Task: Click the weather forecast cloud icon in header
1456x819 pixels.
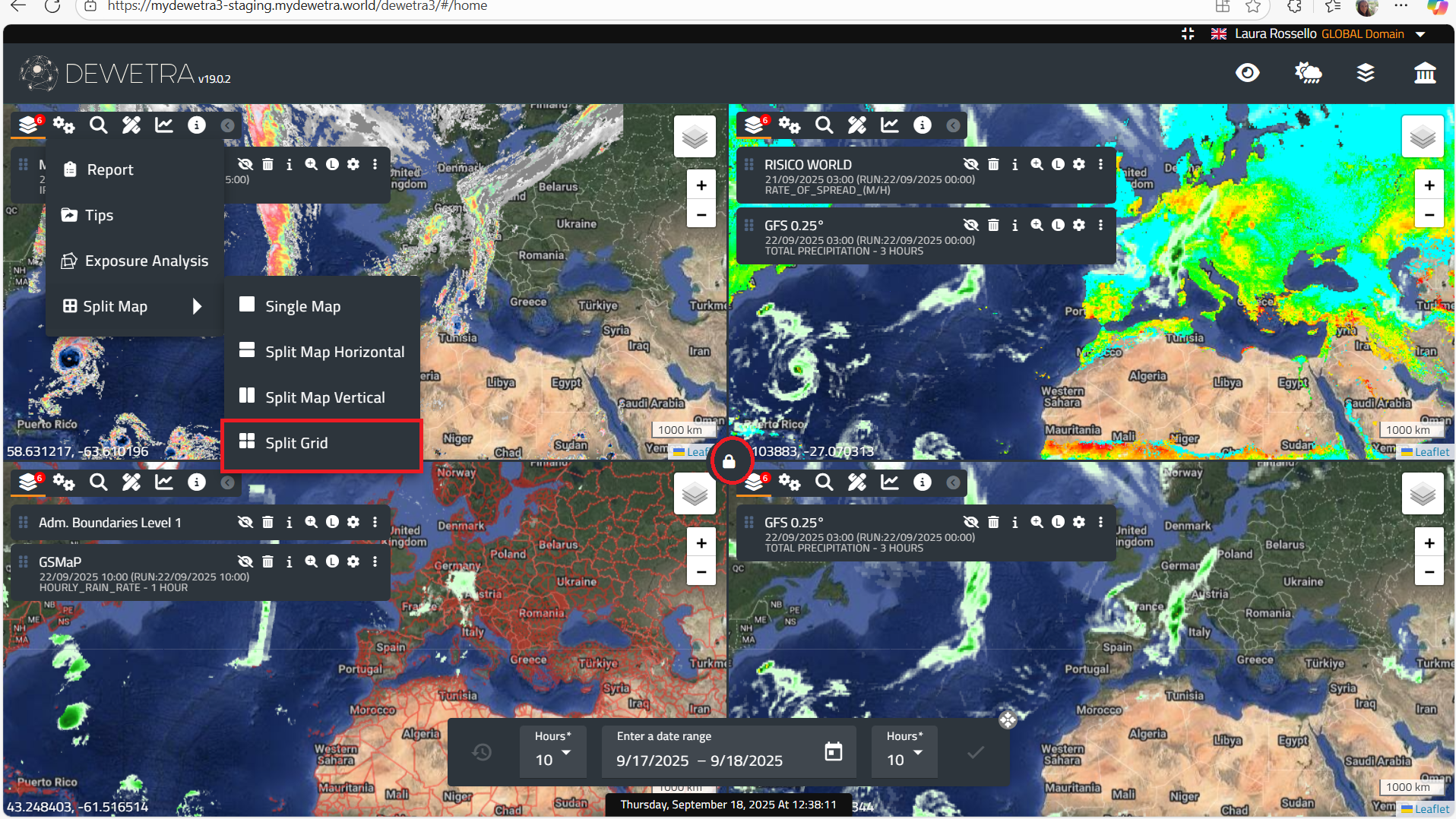Action: coord(1308,73)
